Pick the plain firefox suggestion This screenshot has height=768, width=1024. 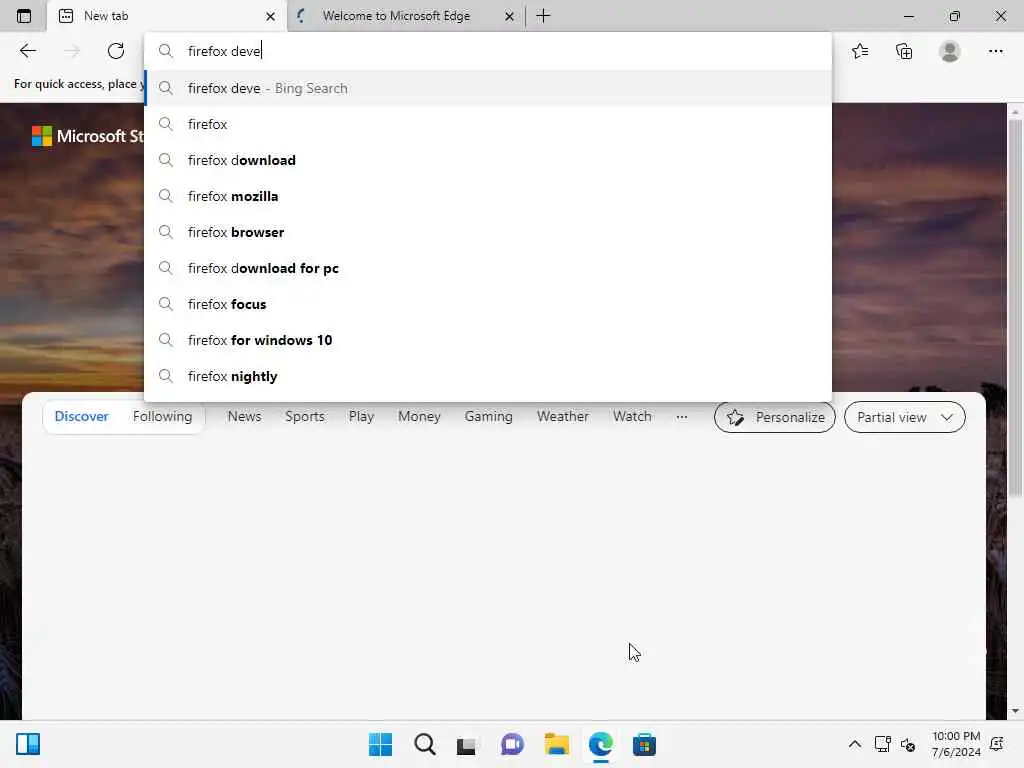pos(488,124)
